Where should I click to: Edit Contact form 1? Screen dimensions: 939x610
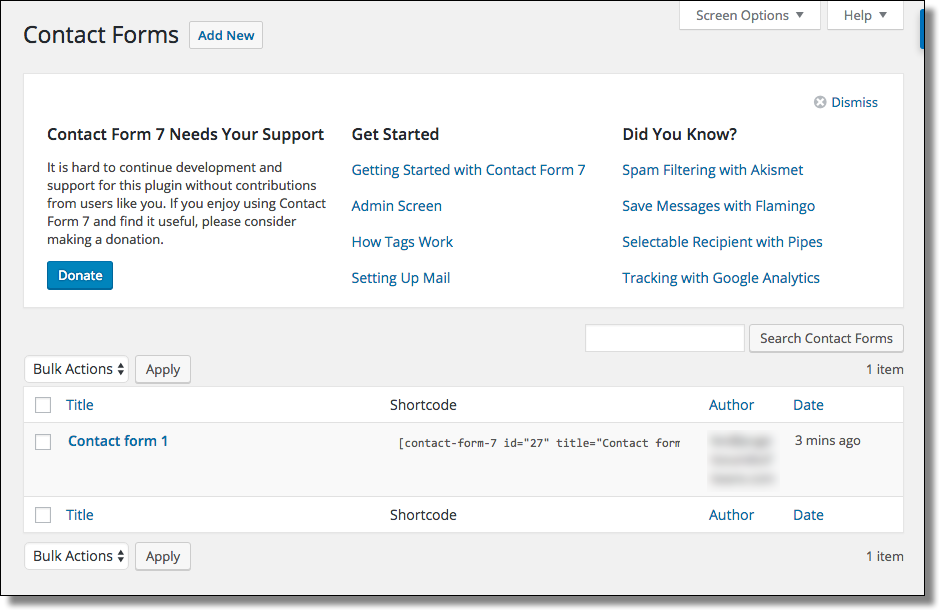tap(117, 440)
